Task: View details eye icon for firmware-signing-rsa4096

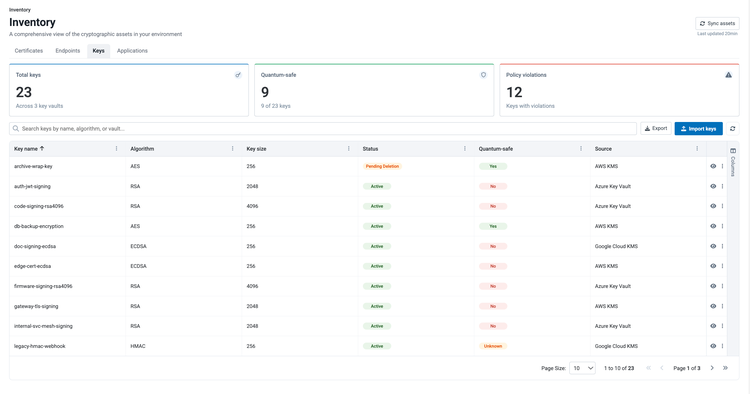Action: 713,286
